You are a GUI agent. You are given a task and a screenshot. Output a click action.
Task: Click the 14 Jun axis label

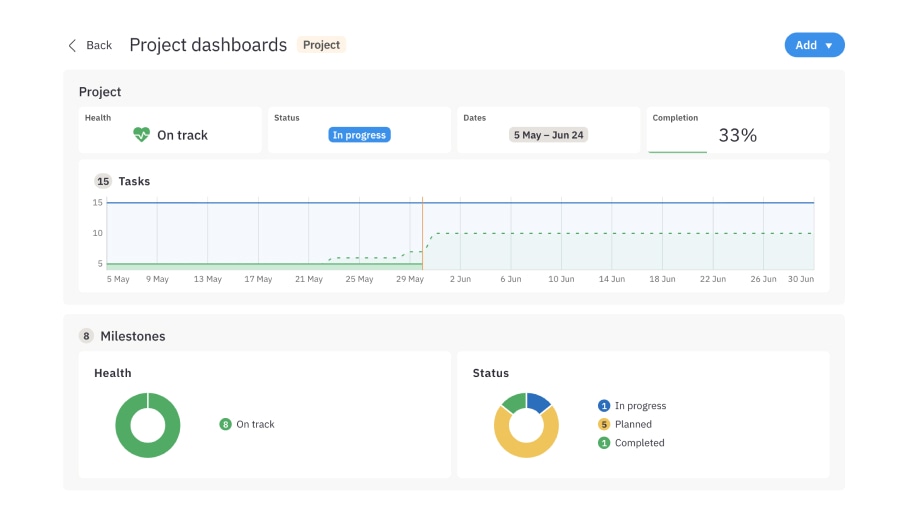pyautogui.click(x=612, y=279)
